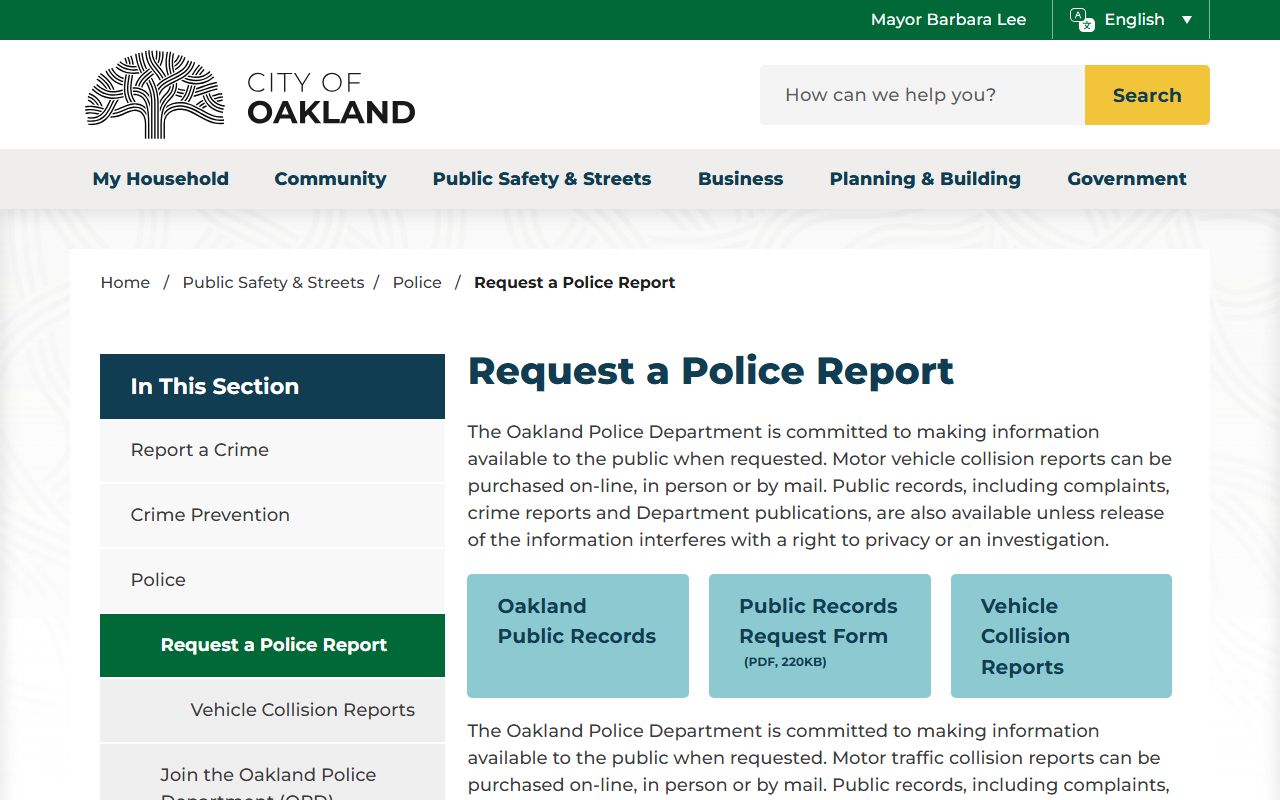Click the CITY OF OAKLAND wordmark text
Viewport: 1280px width, 800px height.
coord(331,97)
